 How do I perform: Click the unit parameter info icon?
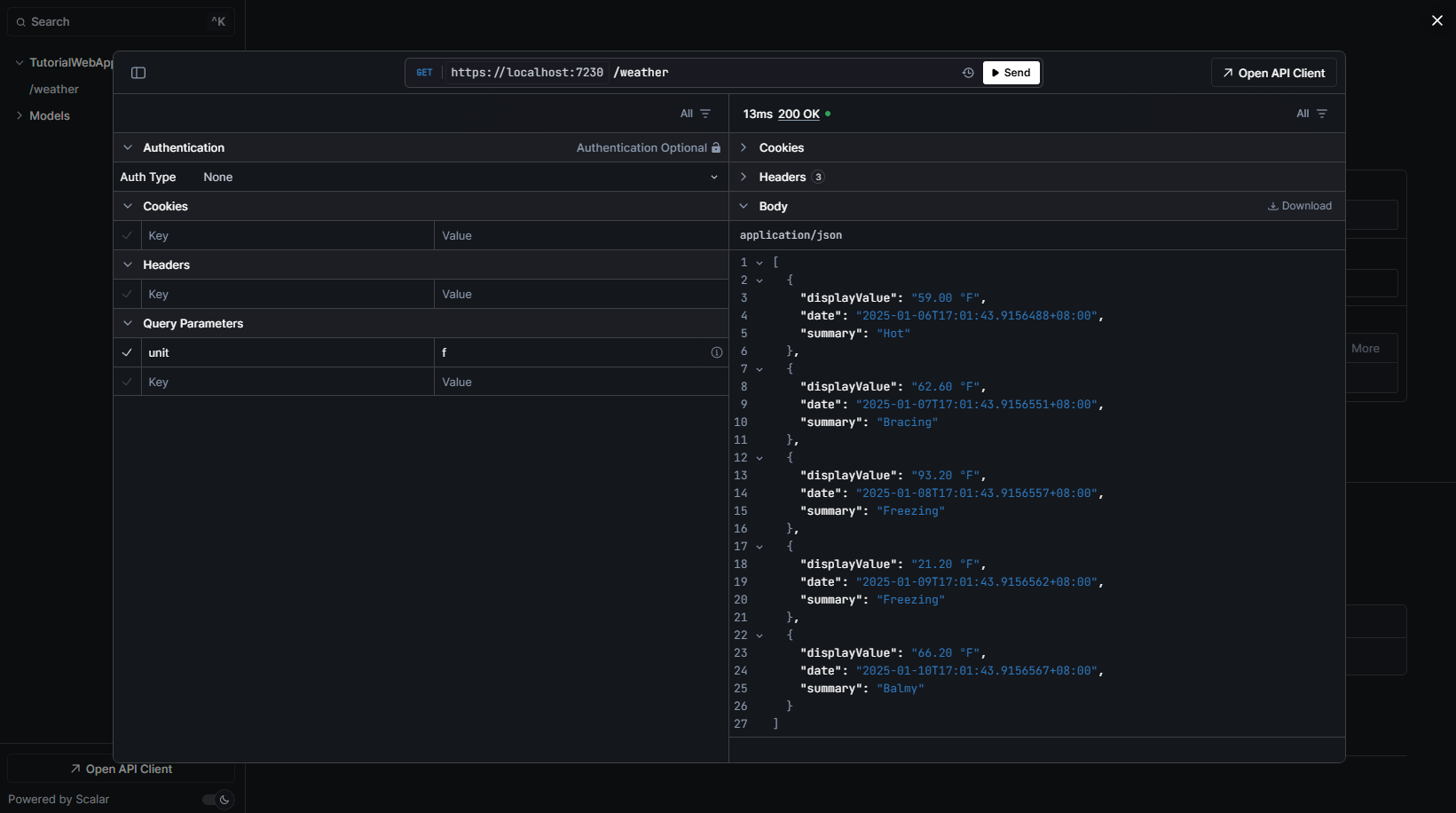tap(716, 352)
